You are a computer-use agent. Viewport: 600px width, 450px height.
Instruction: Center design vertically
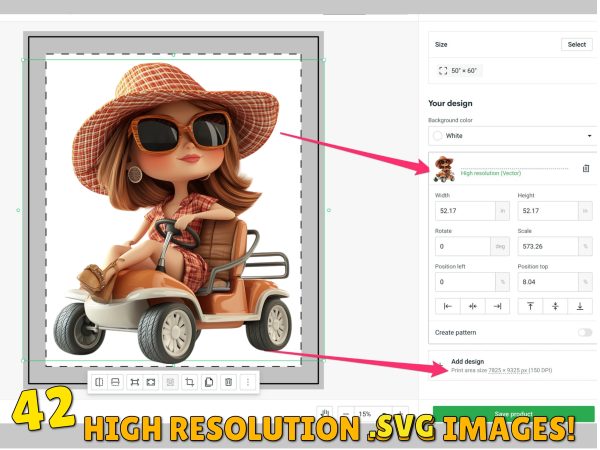(555, 306)
